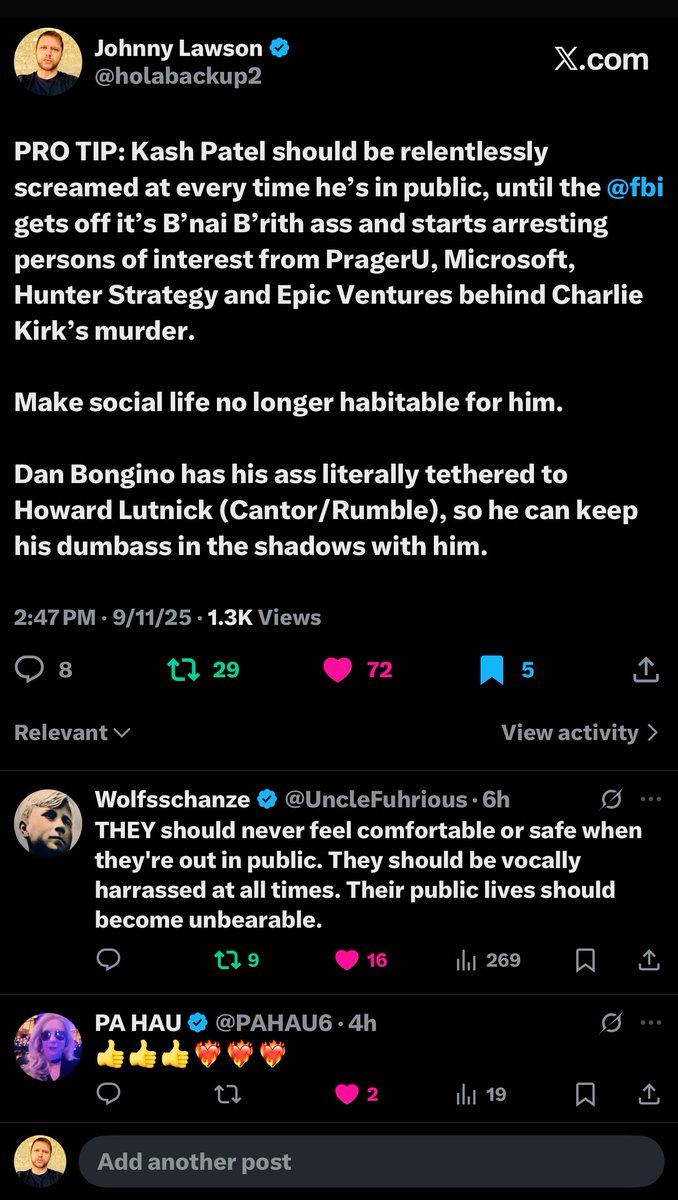678x1200 pixels.
Task: Share the main post via upload icon
Action: coord(646,669)
